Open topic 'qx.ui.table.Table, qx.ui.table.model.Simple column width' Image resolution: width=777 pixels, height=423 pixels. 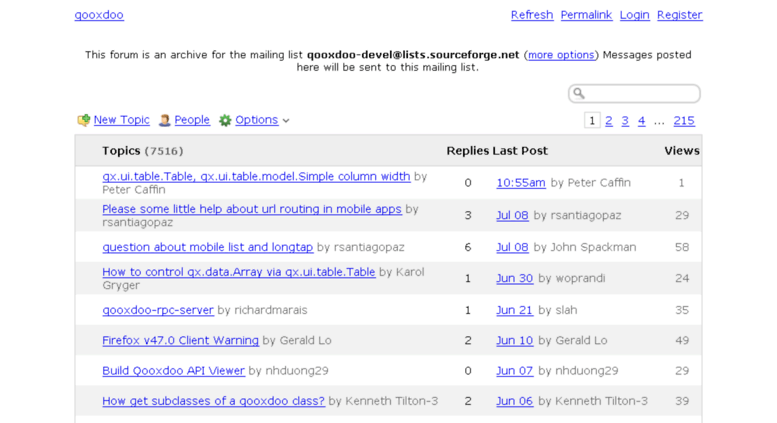click(256, 176)
